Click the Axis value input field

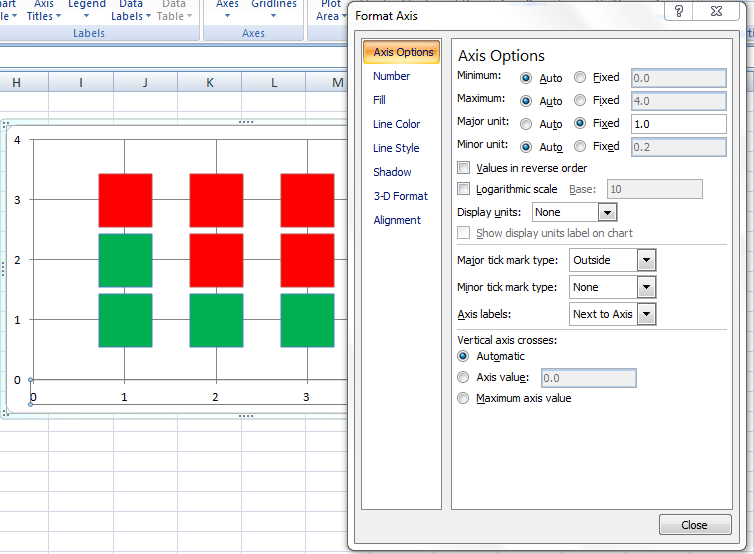(x=589, y=378)
